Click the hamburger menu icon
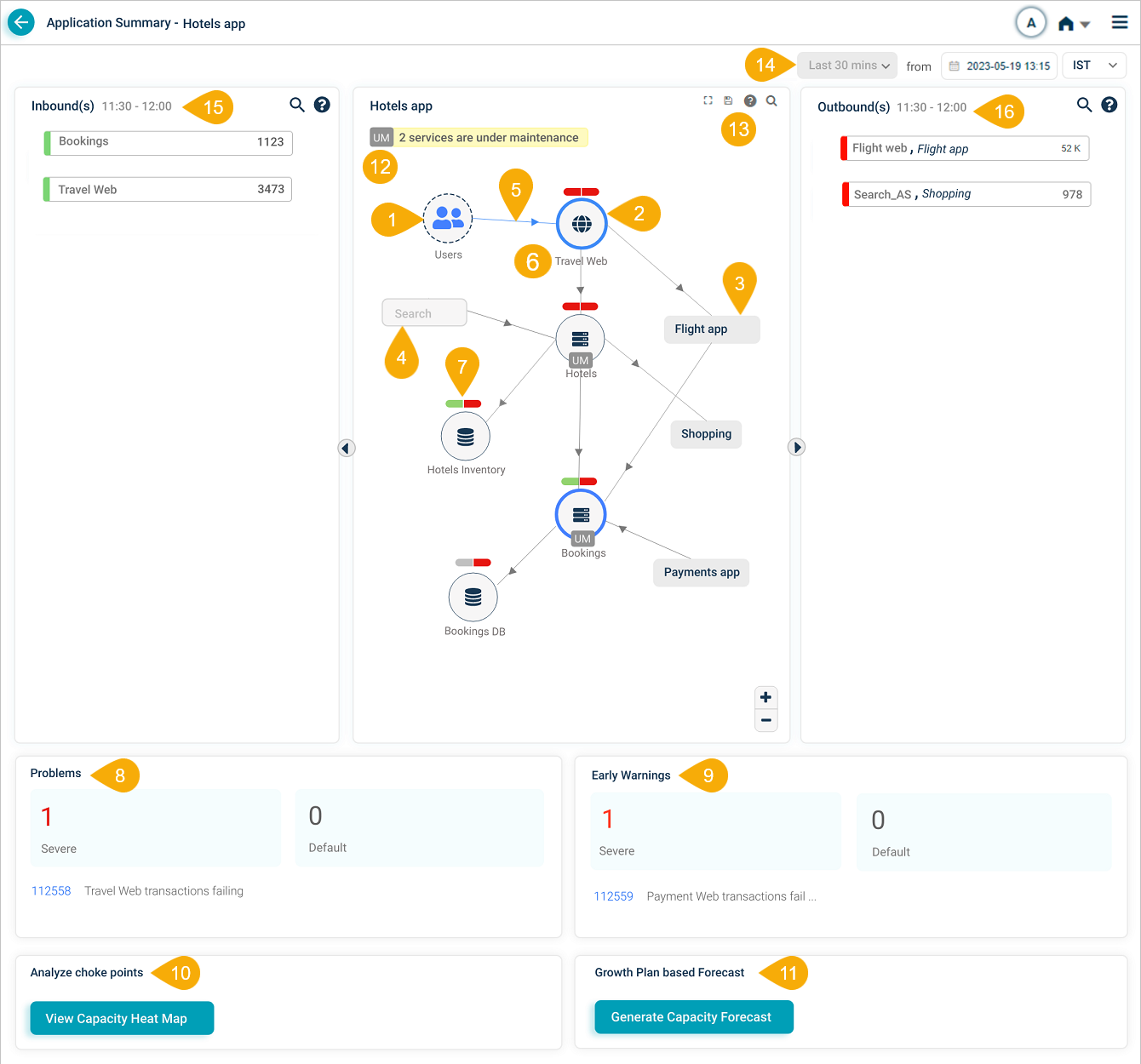This screenshot has height=1064, width=1141. [x=1120, y=23]
